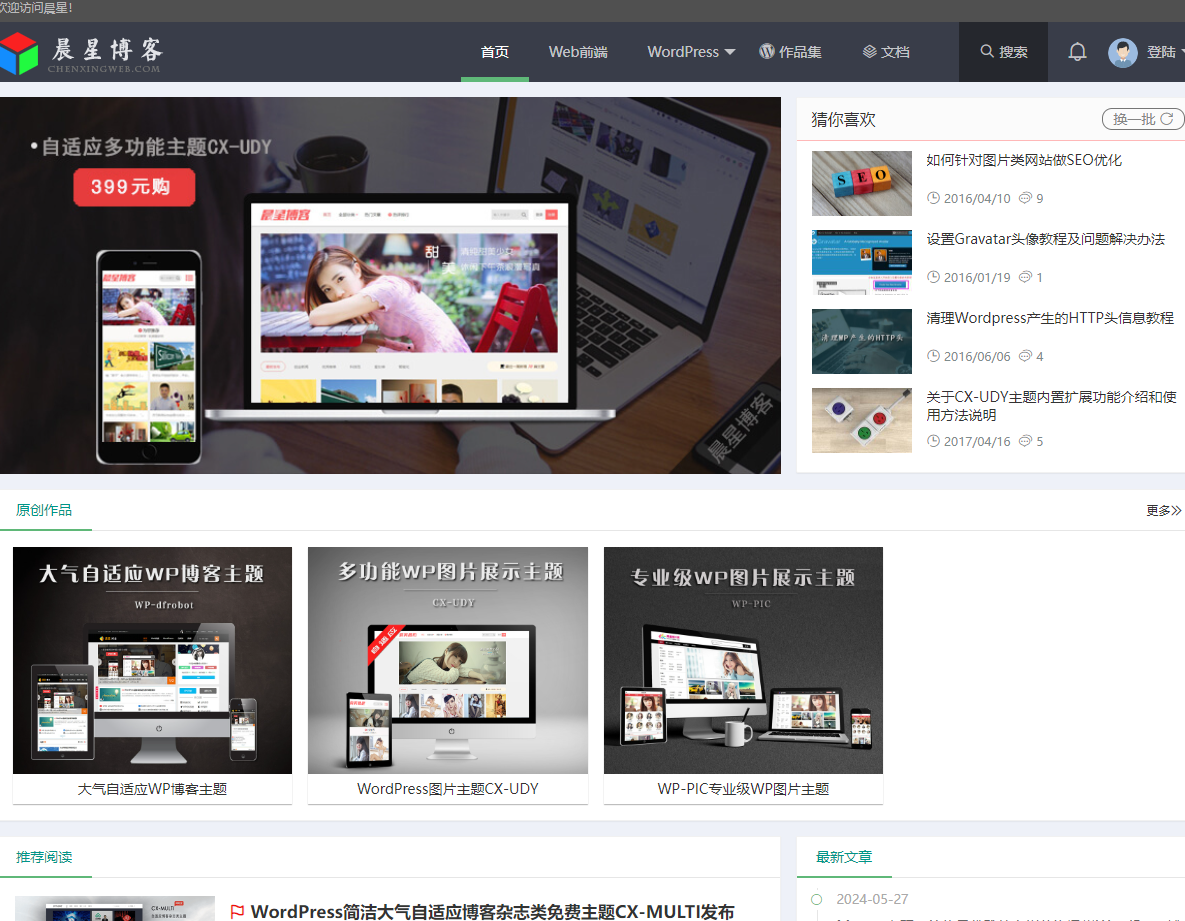Click the user avatar icon
Image resolution: width=1185 pixels, height=921 pixels.
tap(1122, 52)
